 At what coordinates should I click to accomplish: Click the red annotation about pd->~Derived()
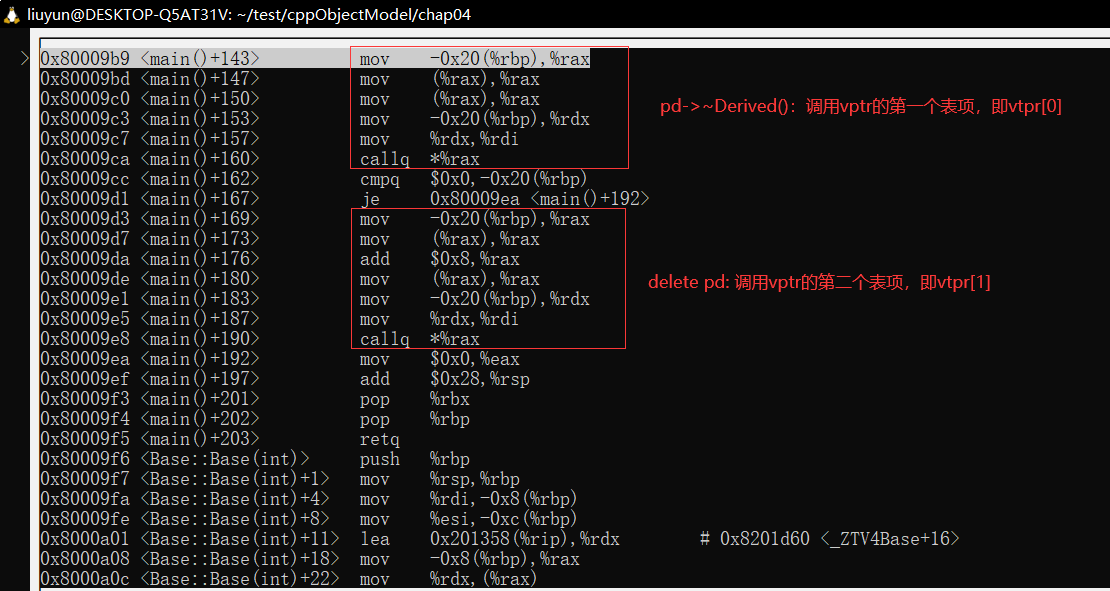tap(860, 106)
